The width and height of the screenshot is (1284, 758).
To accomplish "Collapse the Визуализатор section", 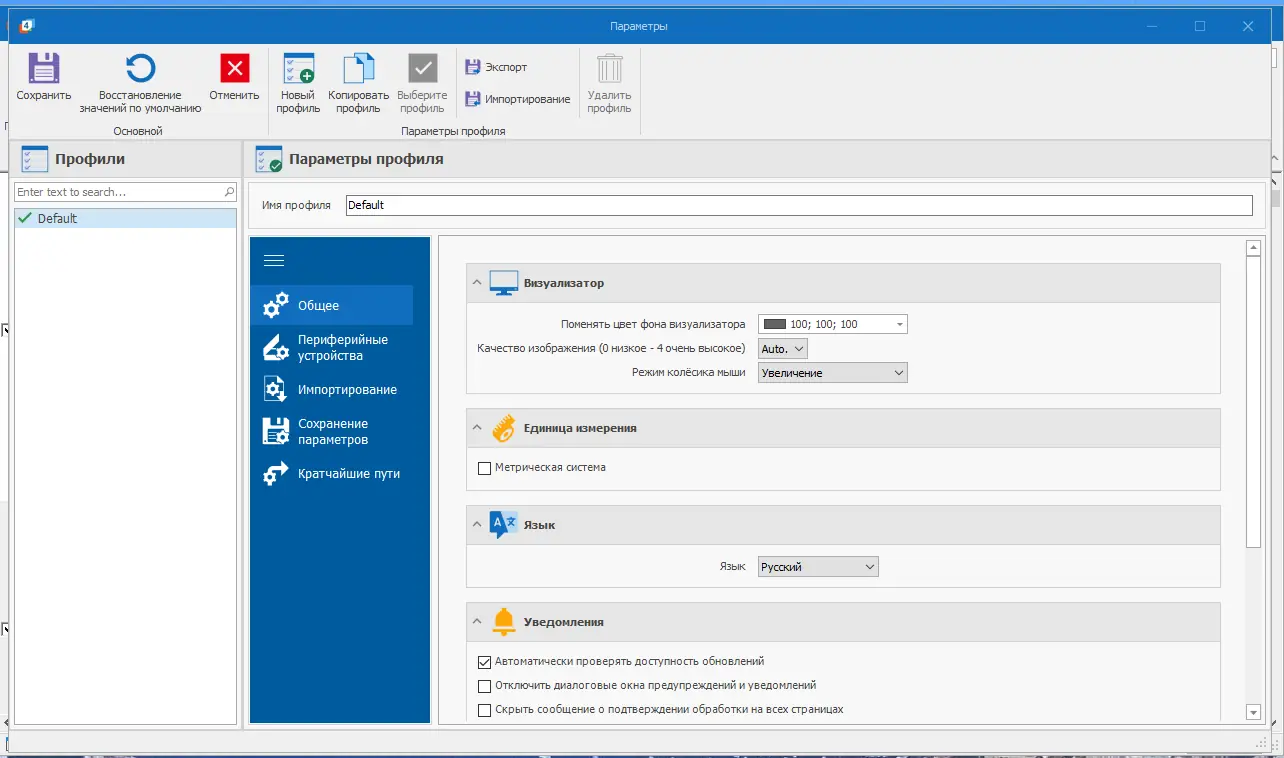I will (x=478, y=283).
